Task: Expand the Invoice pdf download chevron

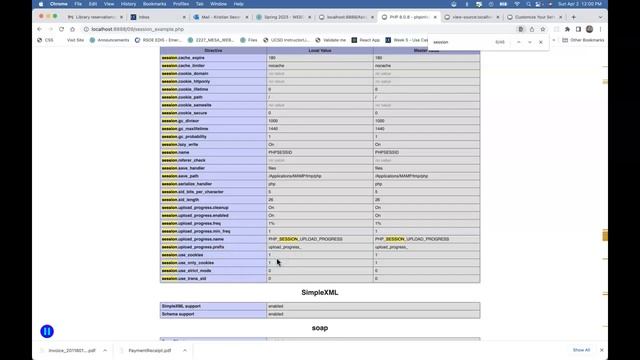Action: (105, 350)
